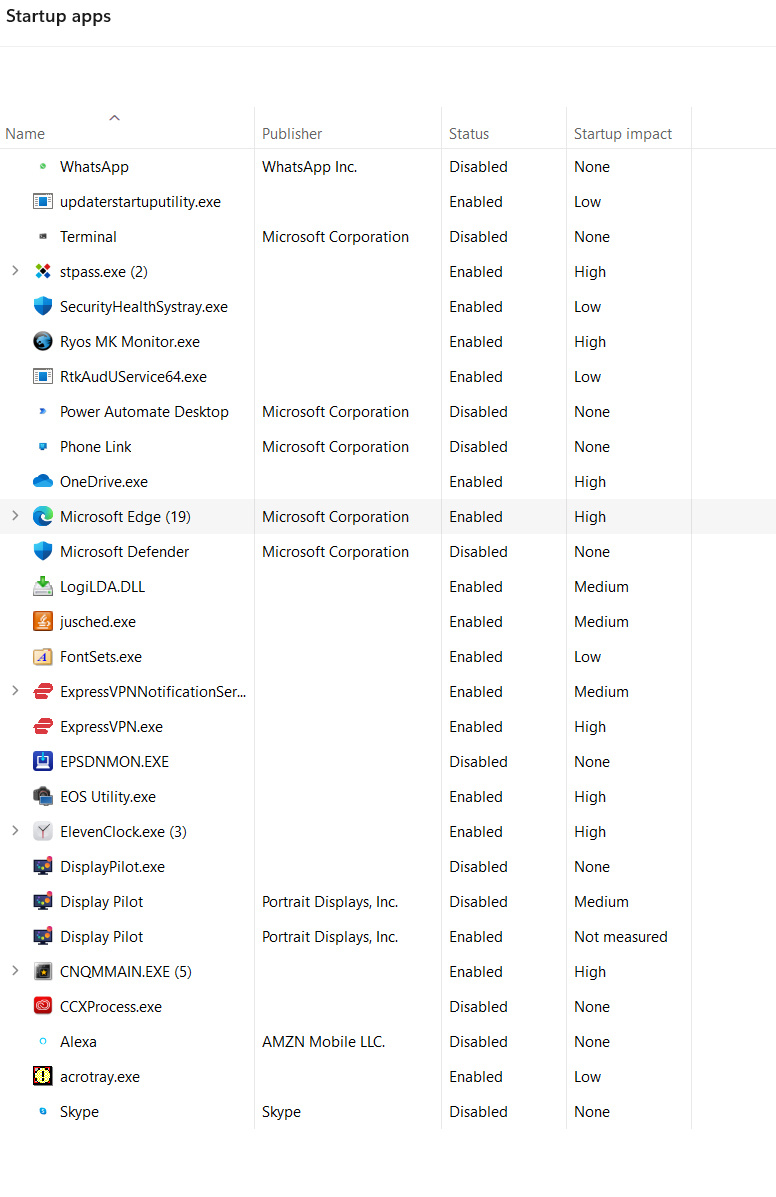Click the CCXProcess.exe Creative Cloud icon
The height and width of the screenshot is (1197, 776).
43,1006
